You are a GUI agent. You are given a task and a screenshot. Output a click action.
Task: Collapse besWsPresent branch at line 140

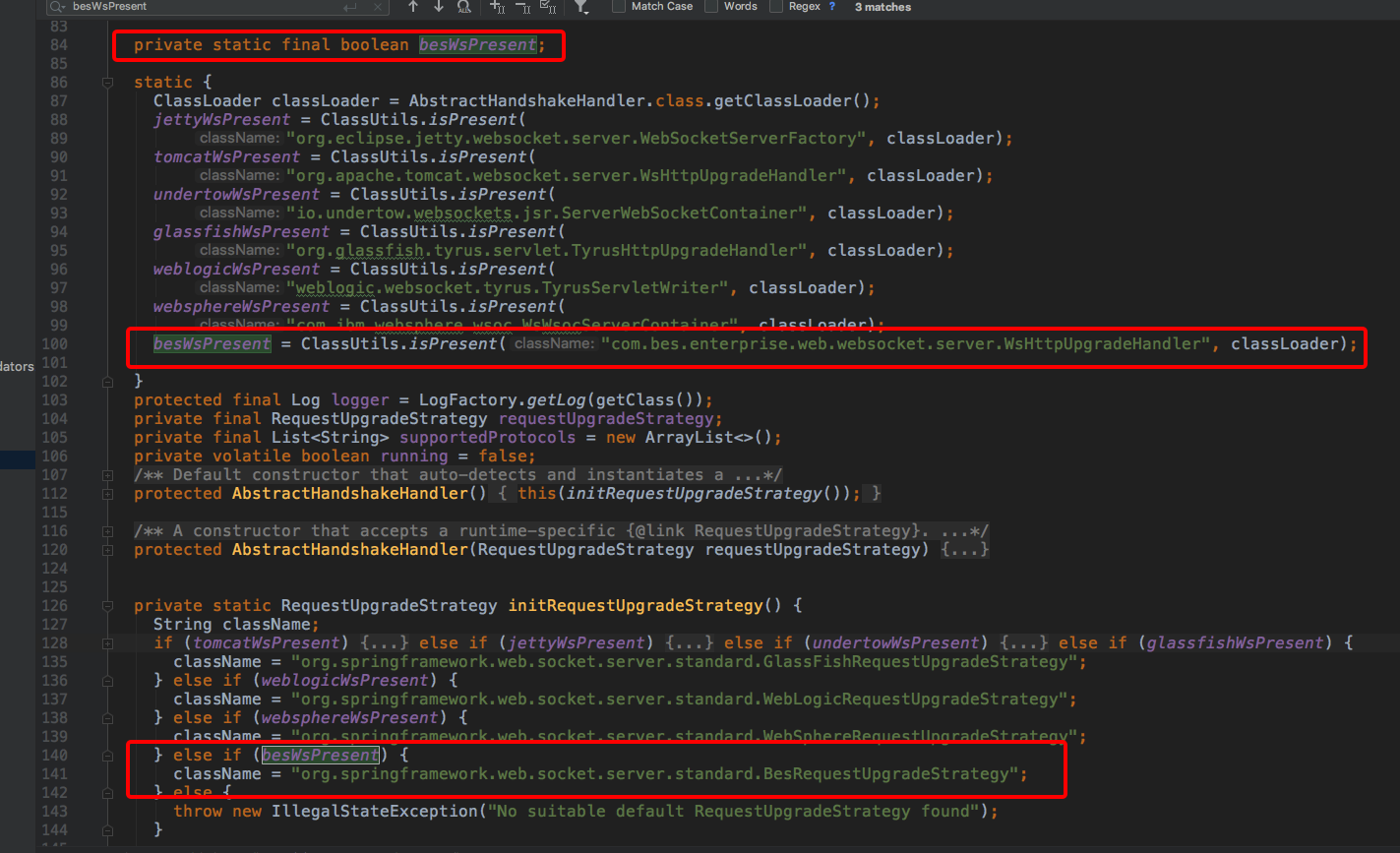point(107,755)
